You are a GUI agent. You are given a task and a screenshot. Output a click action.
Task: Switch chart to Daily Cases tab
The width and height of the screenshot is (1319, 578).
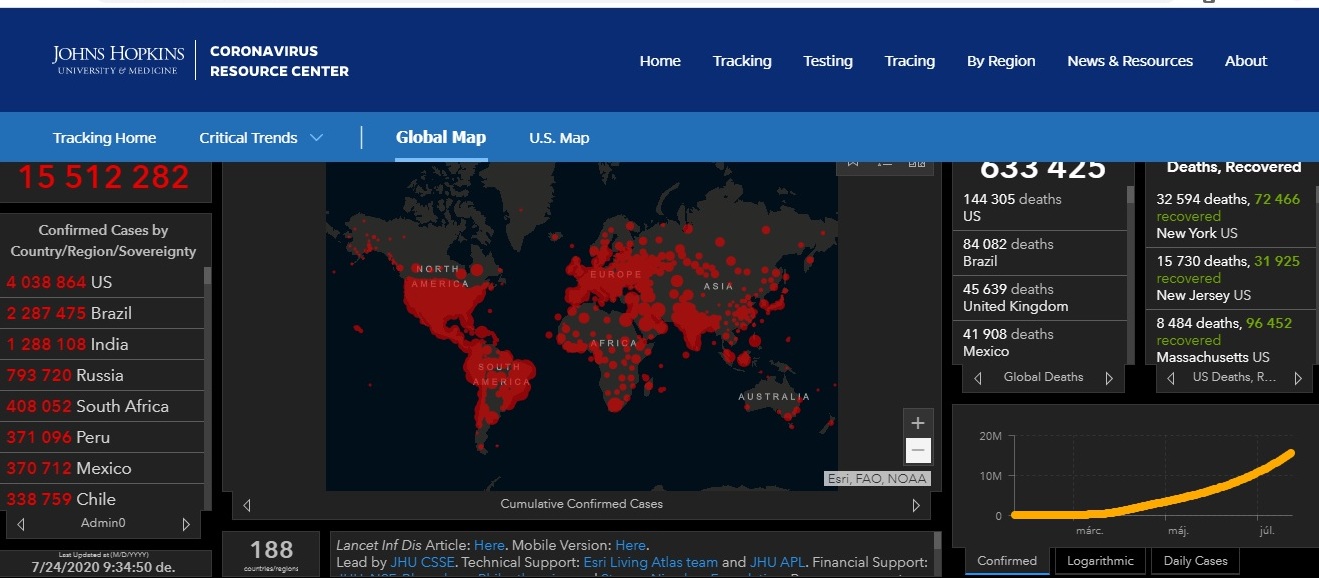tap(1195, 561)
